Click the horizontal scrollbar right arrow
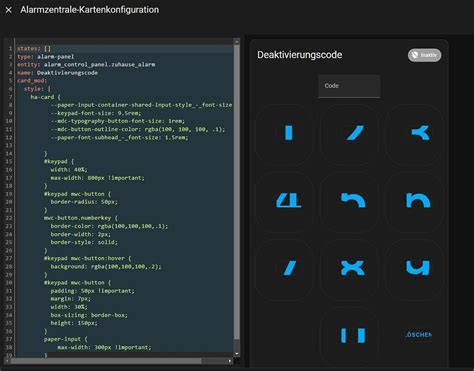Viewport: 474px width, 371px height. click(x=230, y=361)
